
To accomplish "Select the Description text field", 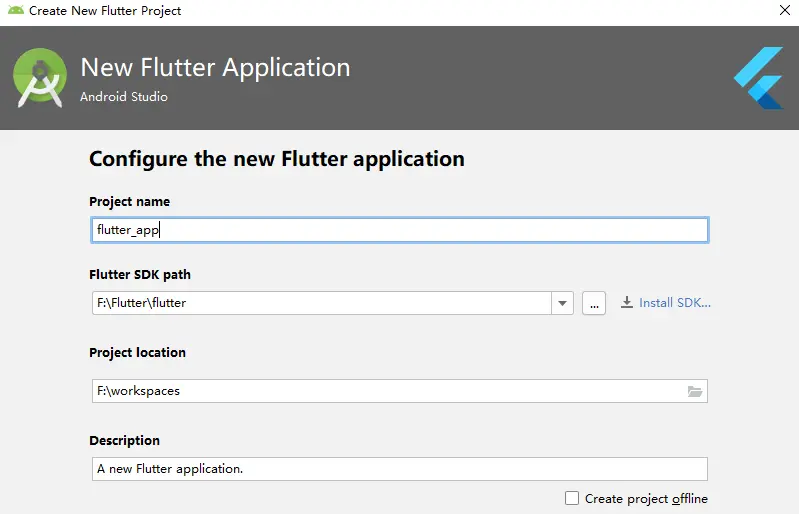I will (400, 469).
